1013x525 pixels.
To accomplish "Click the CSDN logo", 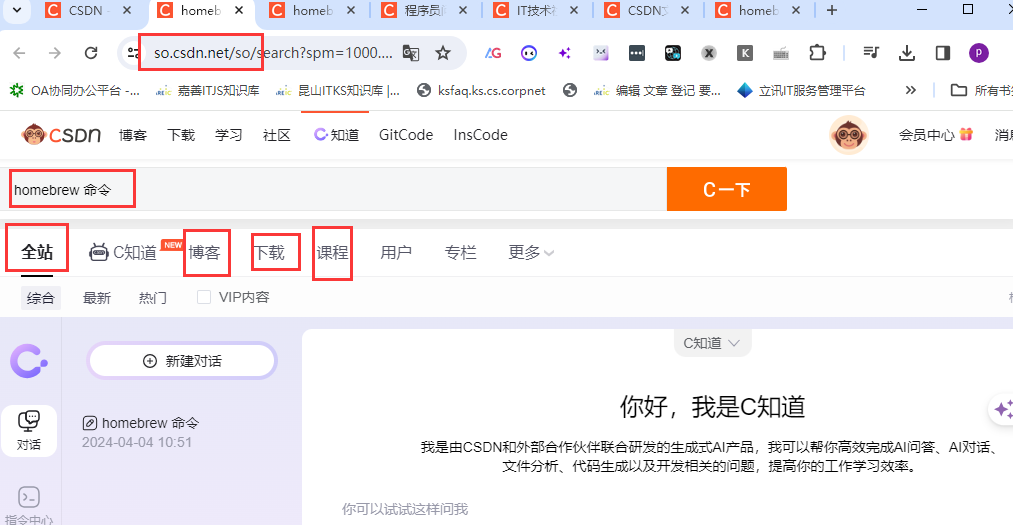I will point(61,135).
